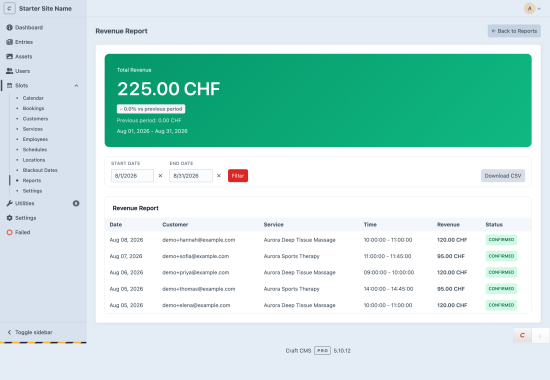Click the Utilities wrench icon
Image resolution: width=550 pixels, height=380 pixels.
pyautogui.click(x=9, y=203)
